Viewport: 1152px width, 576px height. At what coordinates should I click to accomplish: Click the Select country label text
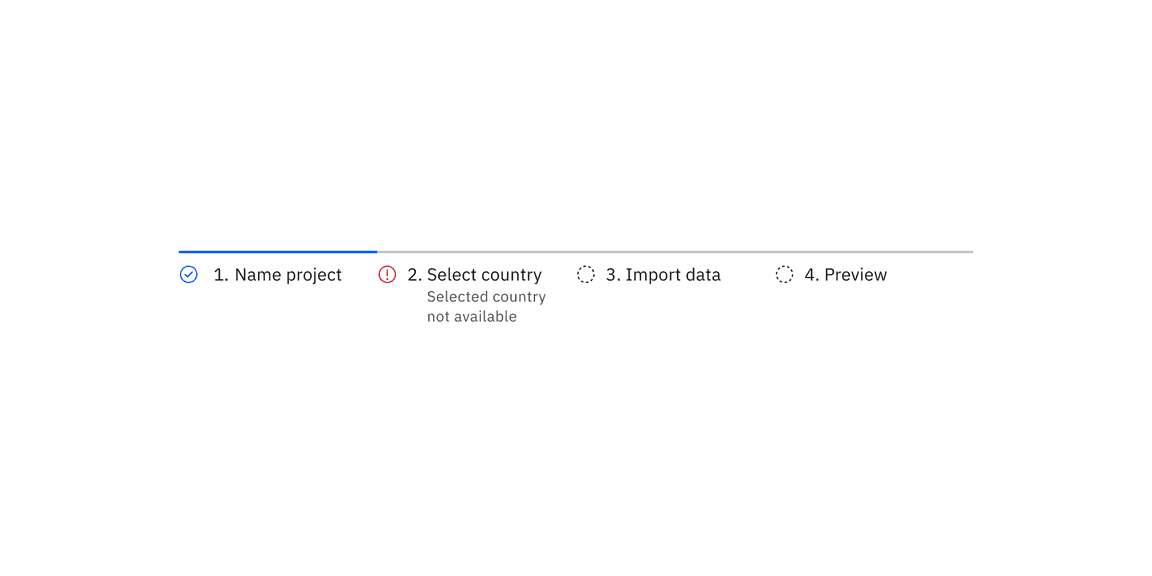tap(474, 274)
